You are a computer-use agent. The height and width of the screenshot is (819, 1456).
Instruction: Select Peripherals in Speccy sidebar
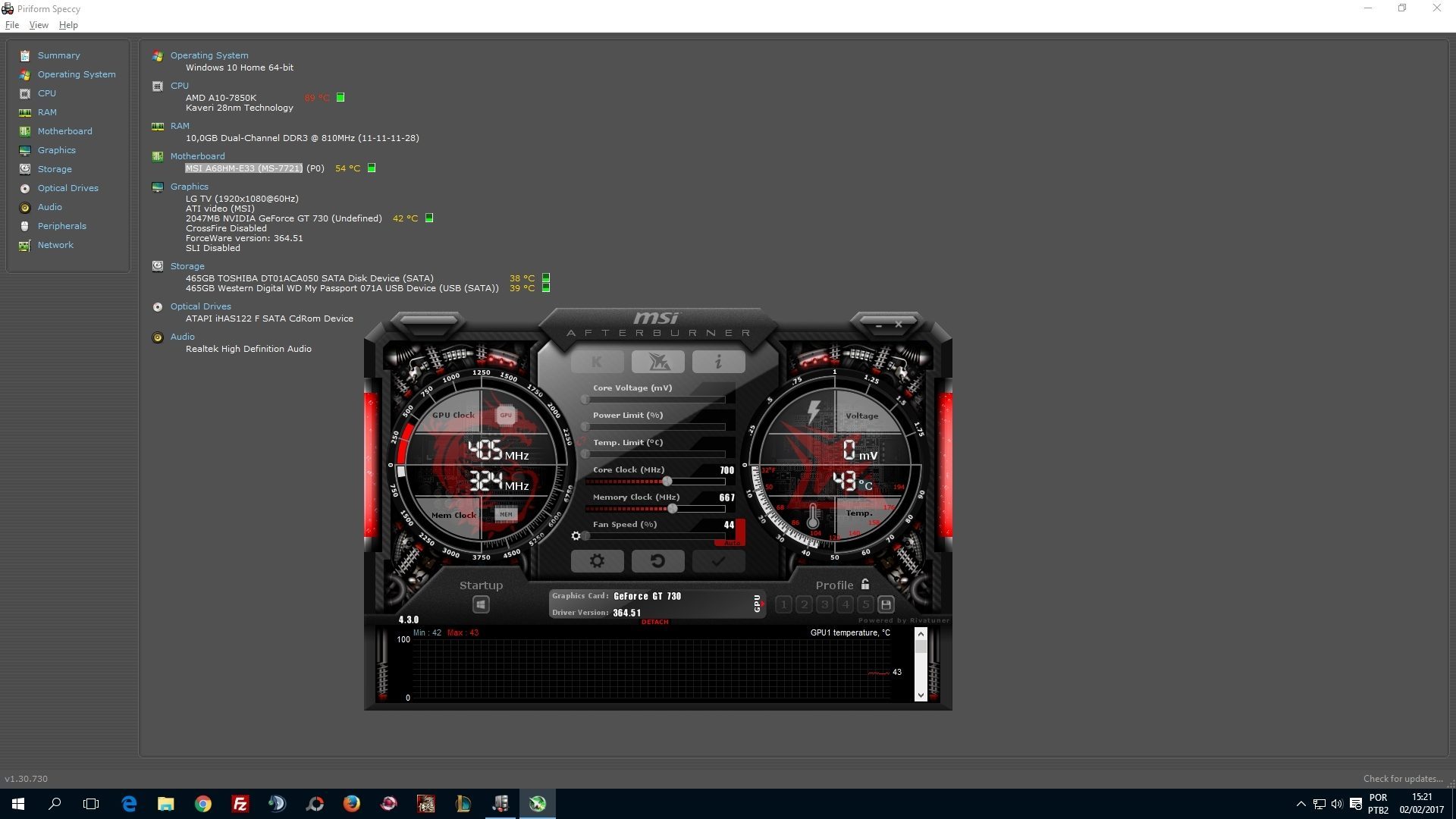(x=62, y=226)
